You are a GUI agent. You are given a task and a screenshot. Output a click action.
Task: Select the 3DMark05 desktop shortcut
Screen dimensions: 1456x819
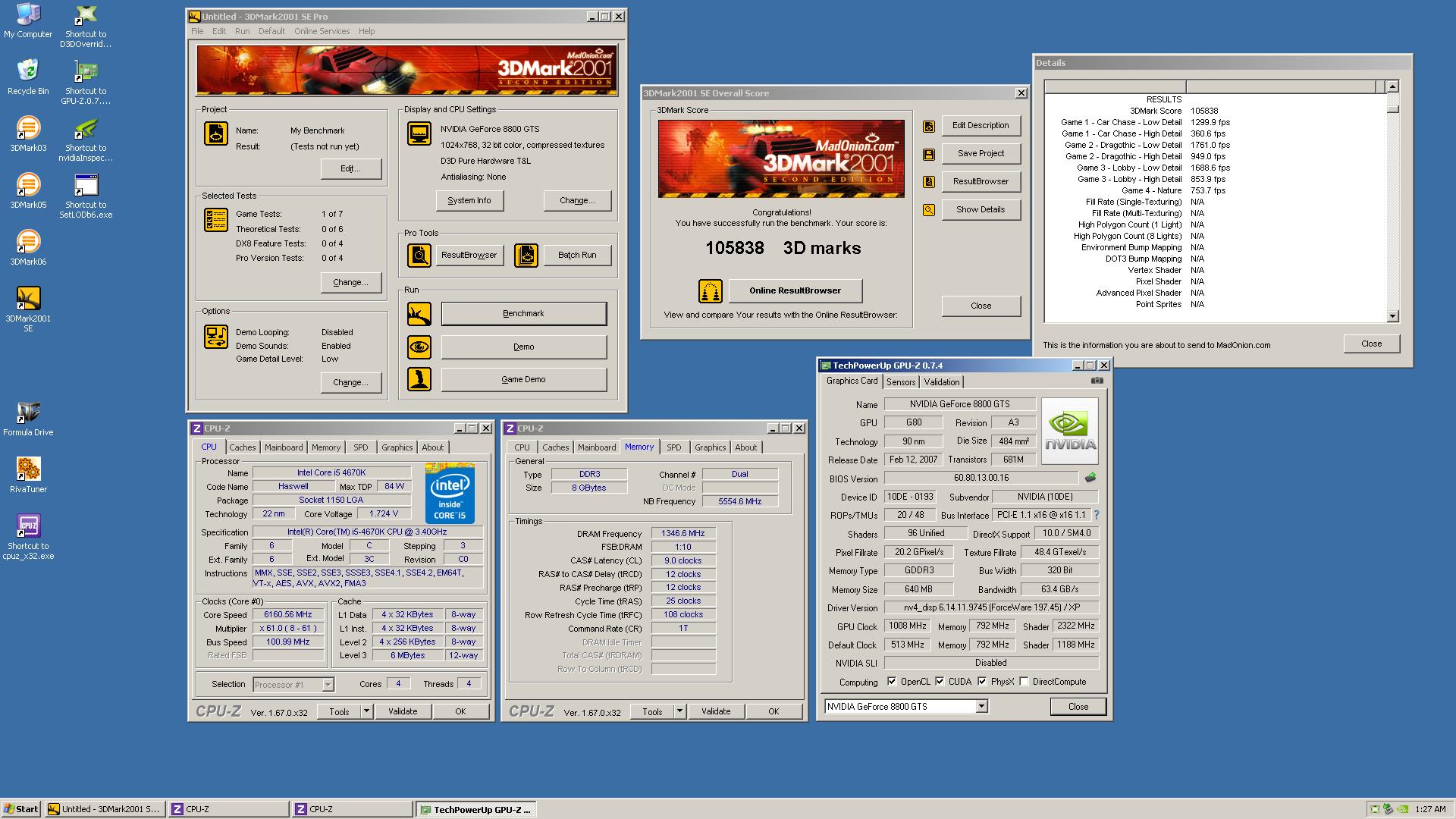(28, 191)
